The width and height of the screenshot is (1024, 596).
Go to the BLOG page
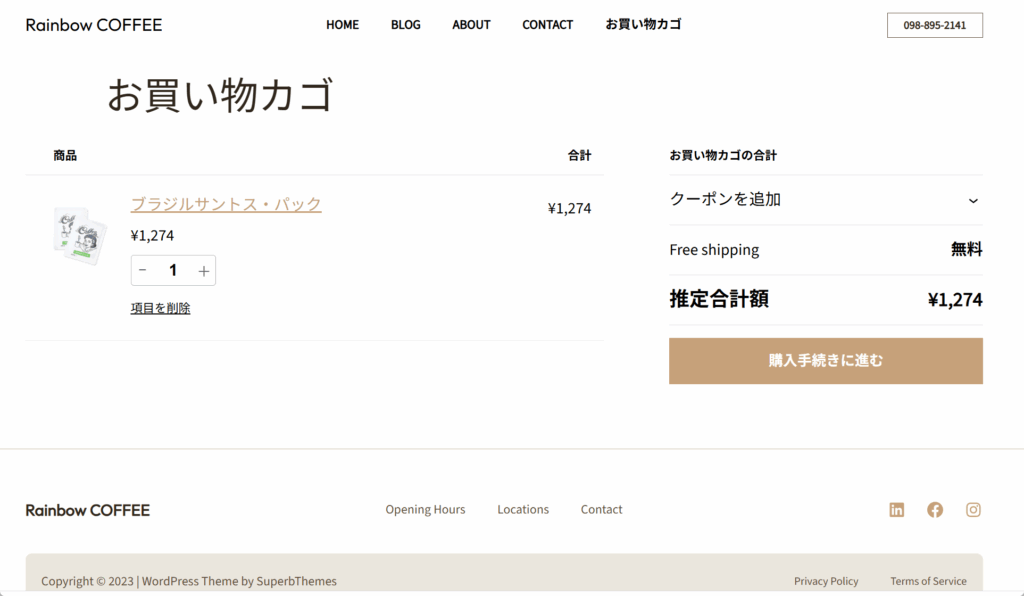click(x=405, y=25)
